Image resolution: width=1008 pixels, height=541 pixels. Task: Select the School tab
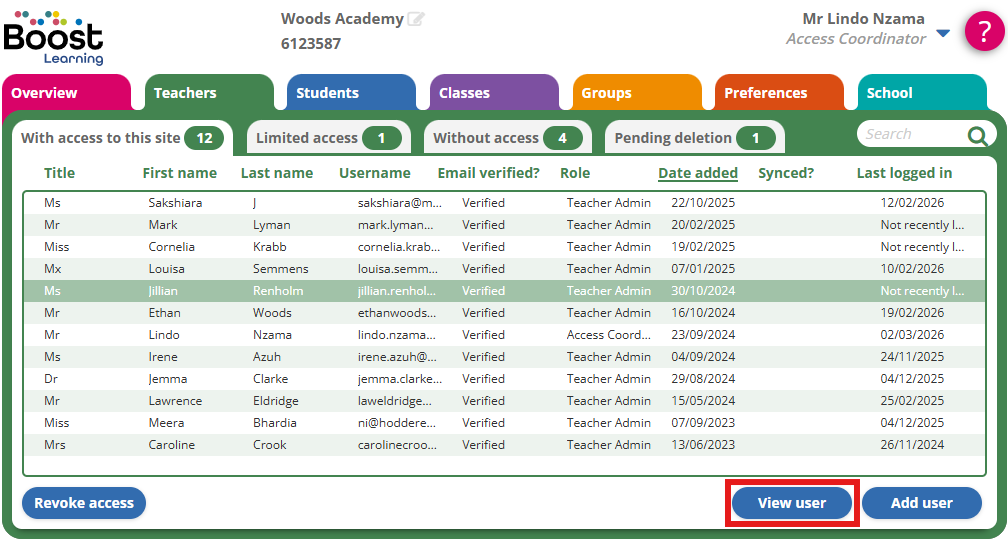(921, 93)
